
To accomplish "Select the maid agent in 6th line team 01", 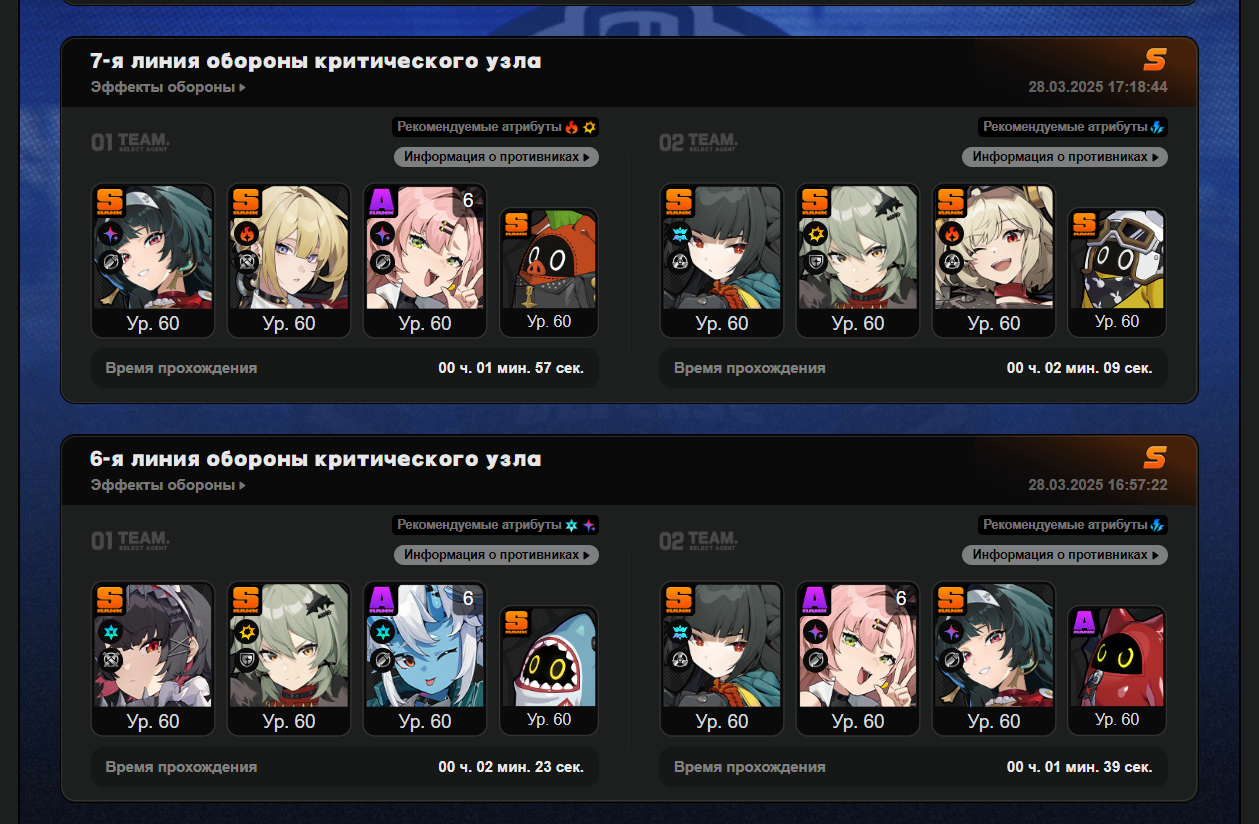I will pyautogui.click(x=153, y=659).
